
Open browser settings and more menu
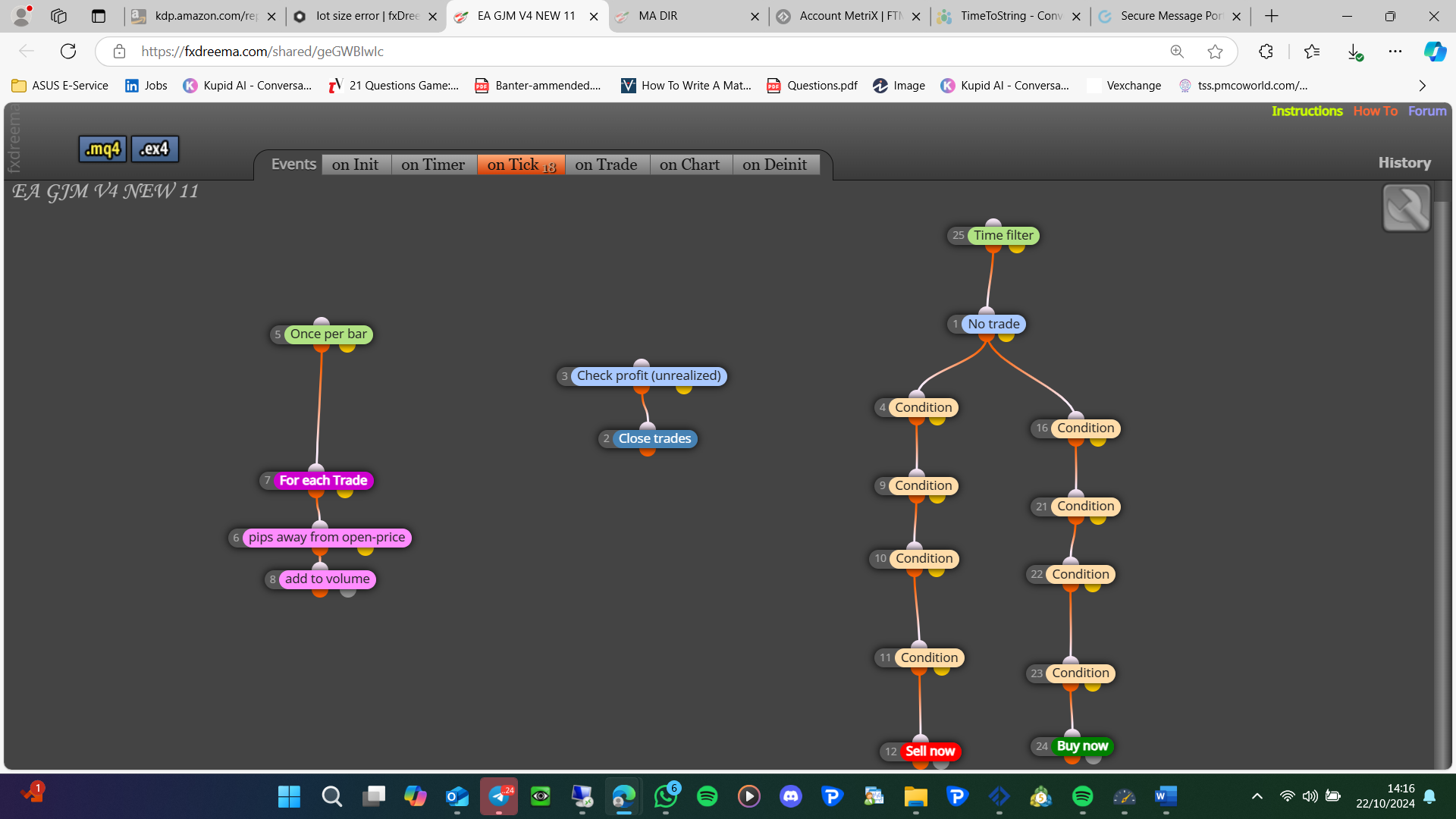(1395, 52)
